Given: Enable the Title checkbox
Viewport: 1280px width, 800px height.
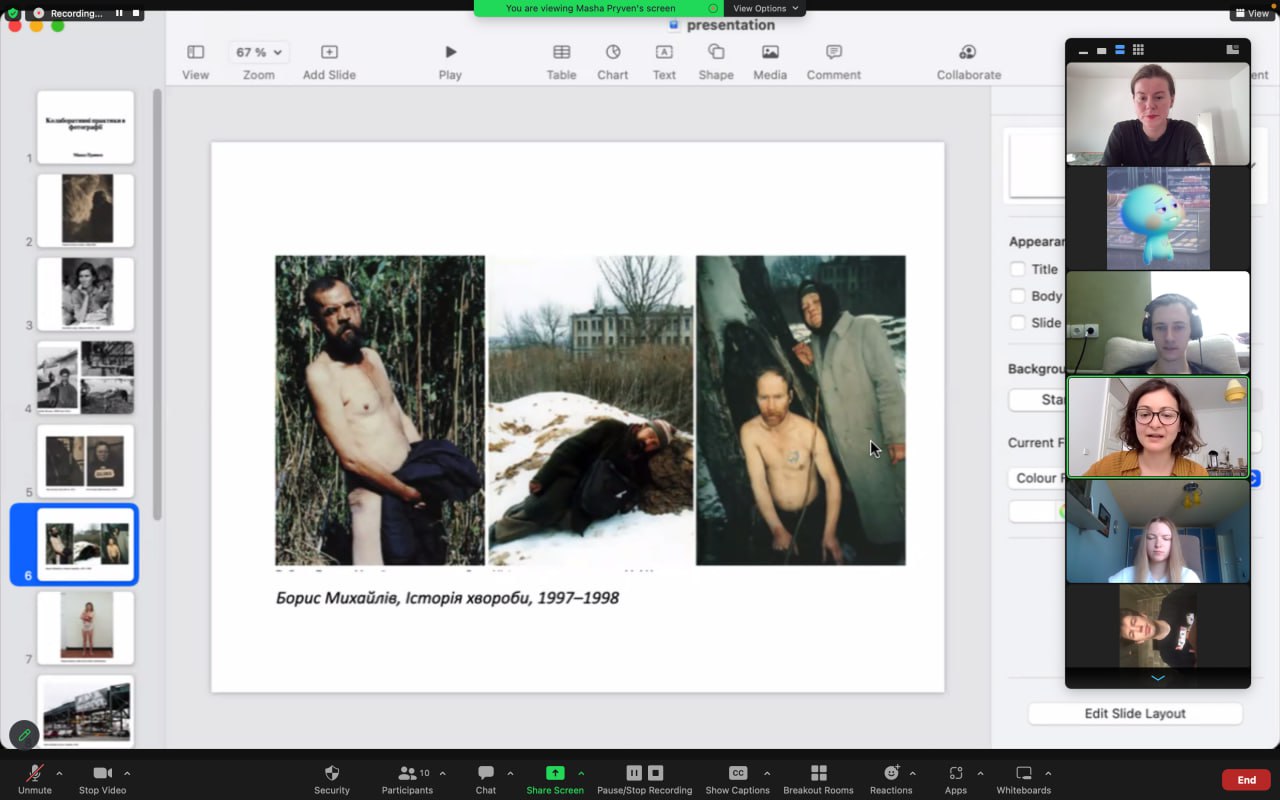Looking at the screenshot, I should pyautogui.click(x=1018, y=269).
